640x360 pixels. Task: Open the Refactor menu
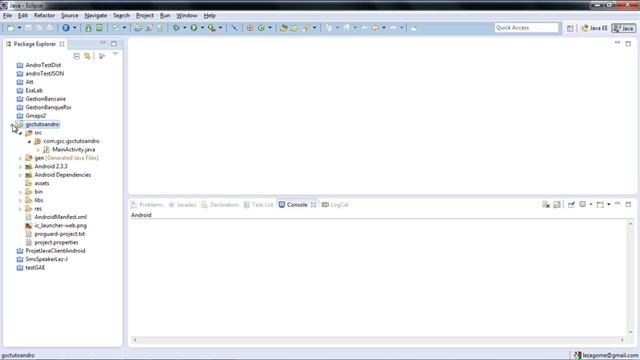[x=44, y=16]
